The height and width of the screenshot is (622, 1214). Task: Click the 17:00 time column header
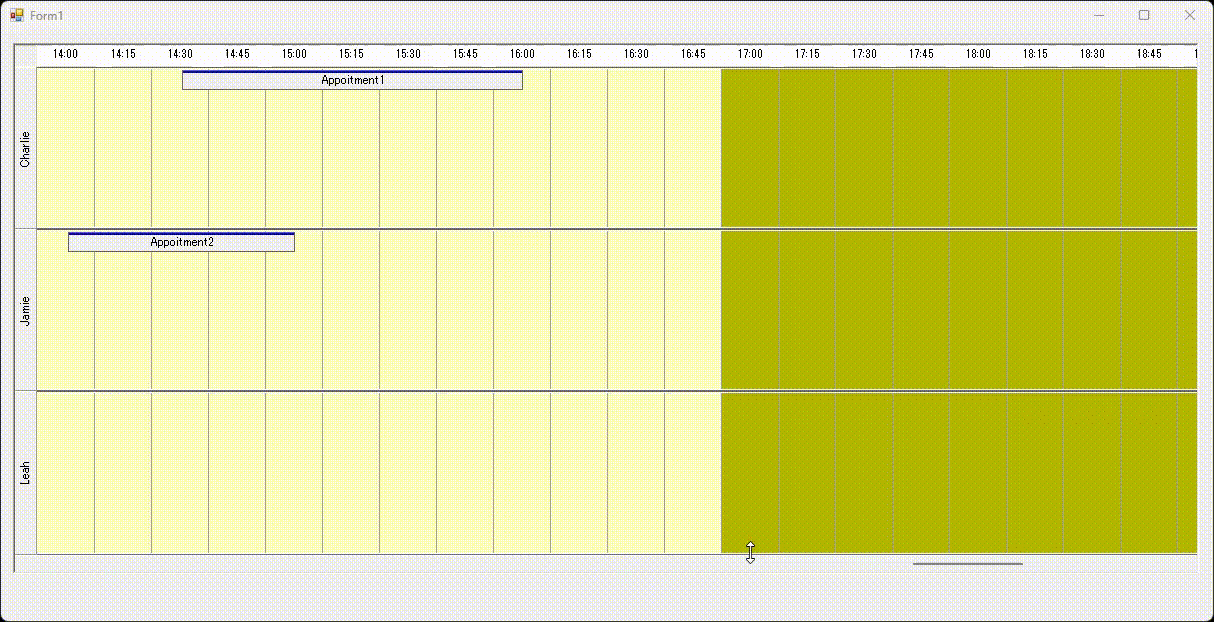click(x=750, y=54)
